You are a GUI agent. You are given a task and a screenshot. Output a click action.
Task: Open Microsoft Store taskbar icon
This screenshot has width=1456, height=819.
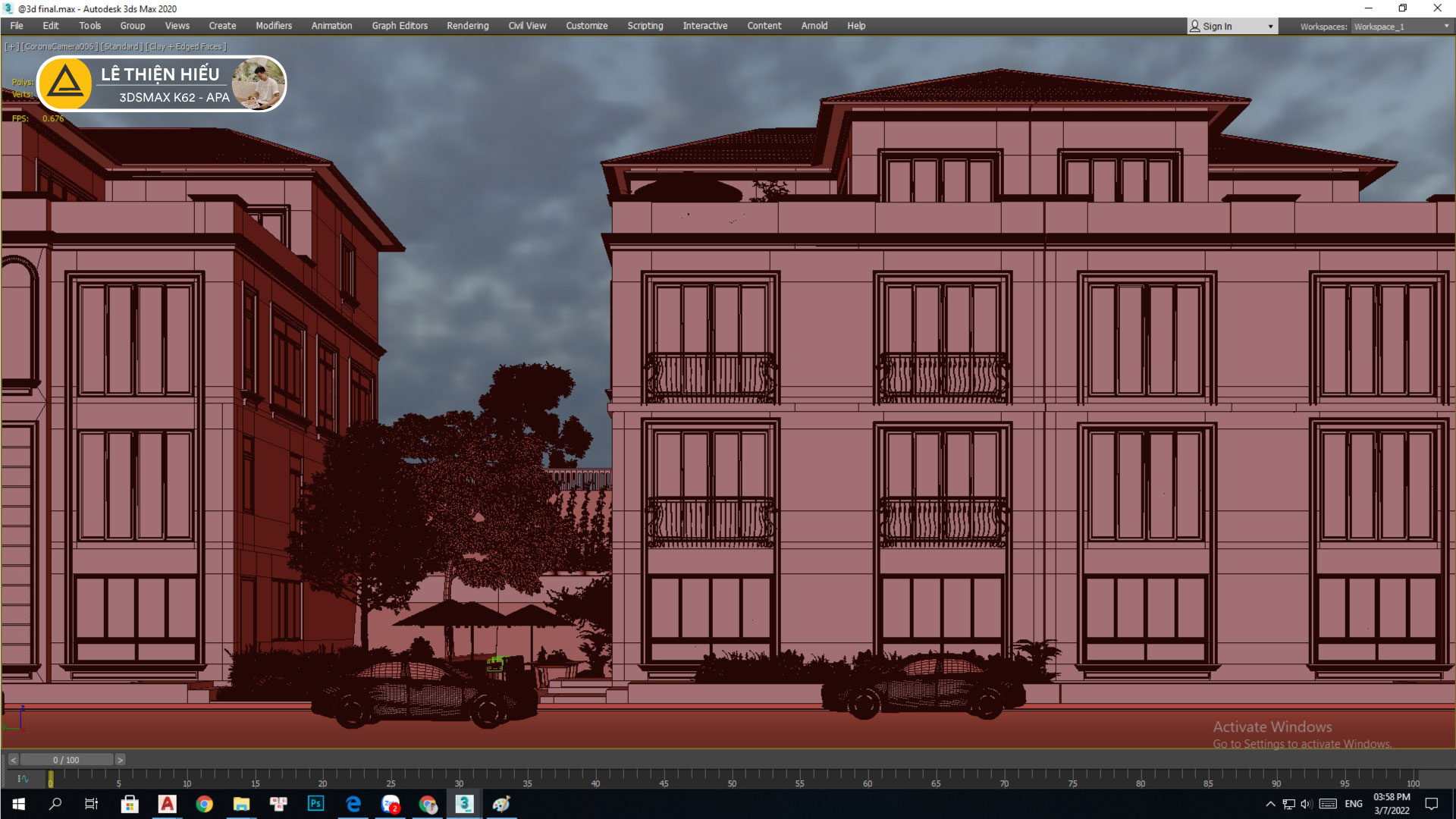(x=130, y=804)
